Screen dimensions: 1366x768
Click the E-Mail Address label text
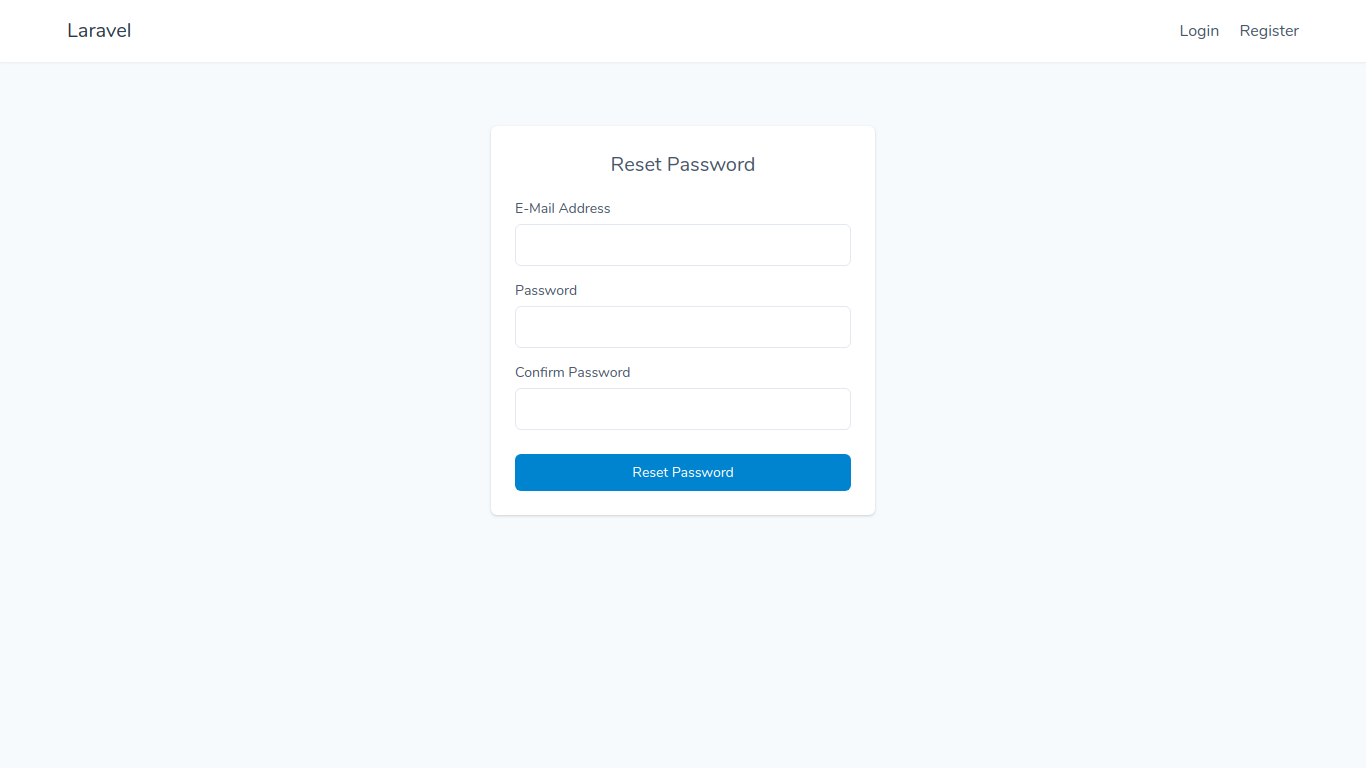pyautogui.click(x=562, y=208)
